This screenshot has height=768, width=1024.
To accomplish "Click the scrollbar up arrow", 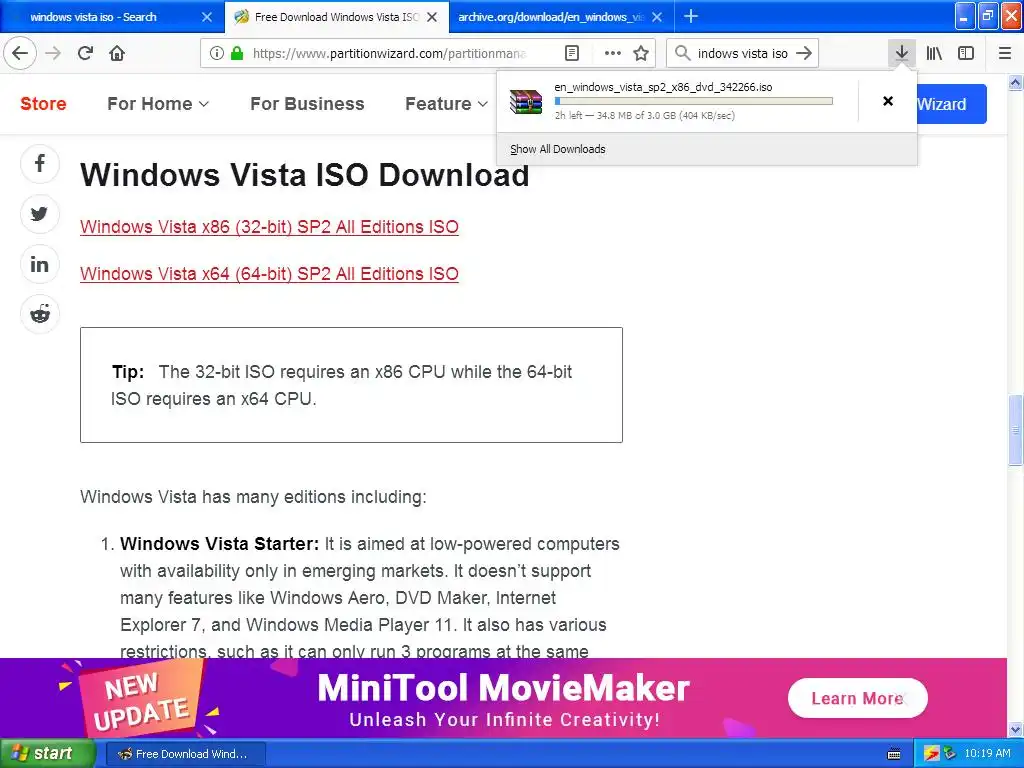I will (1015, 83).
